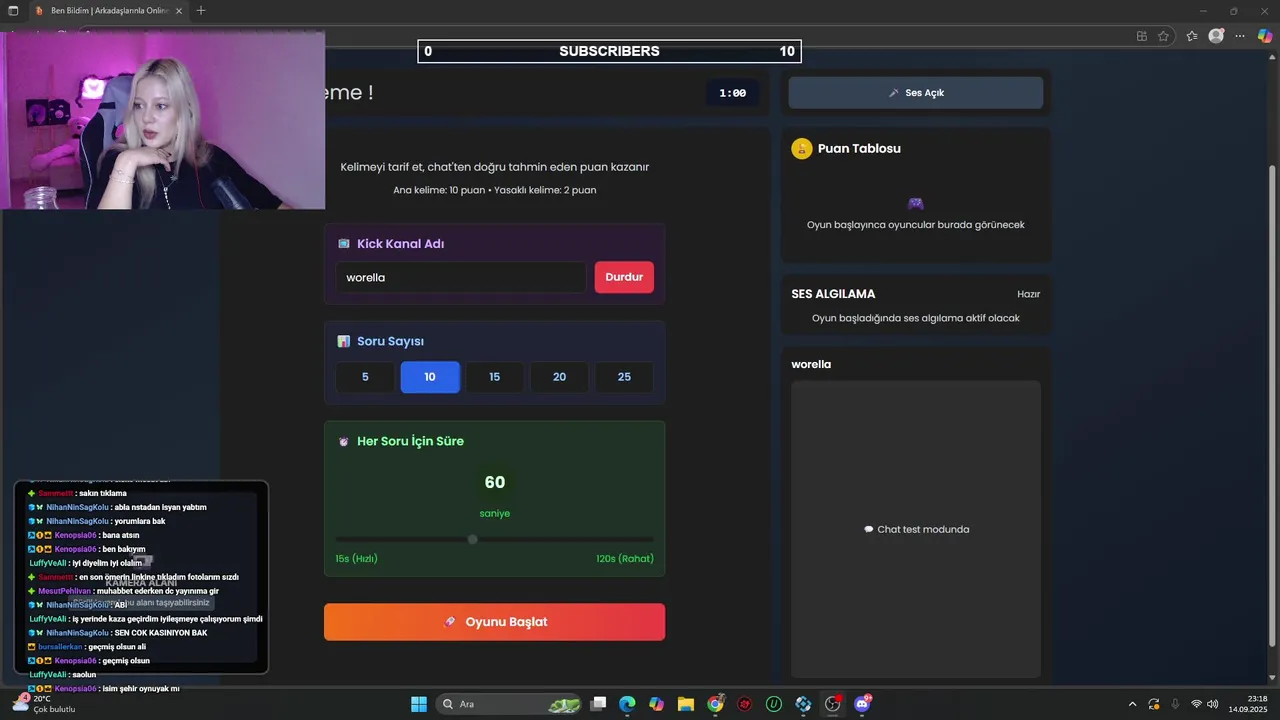Click chat message 'SEN COK KASINIYON BAK'

[x=161, y=633]
